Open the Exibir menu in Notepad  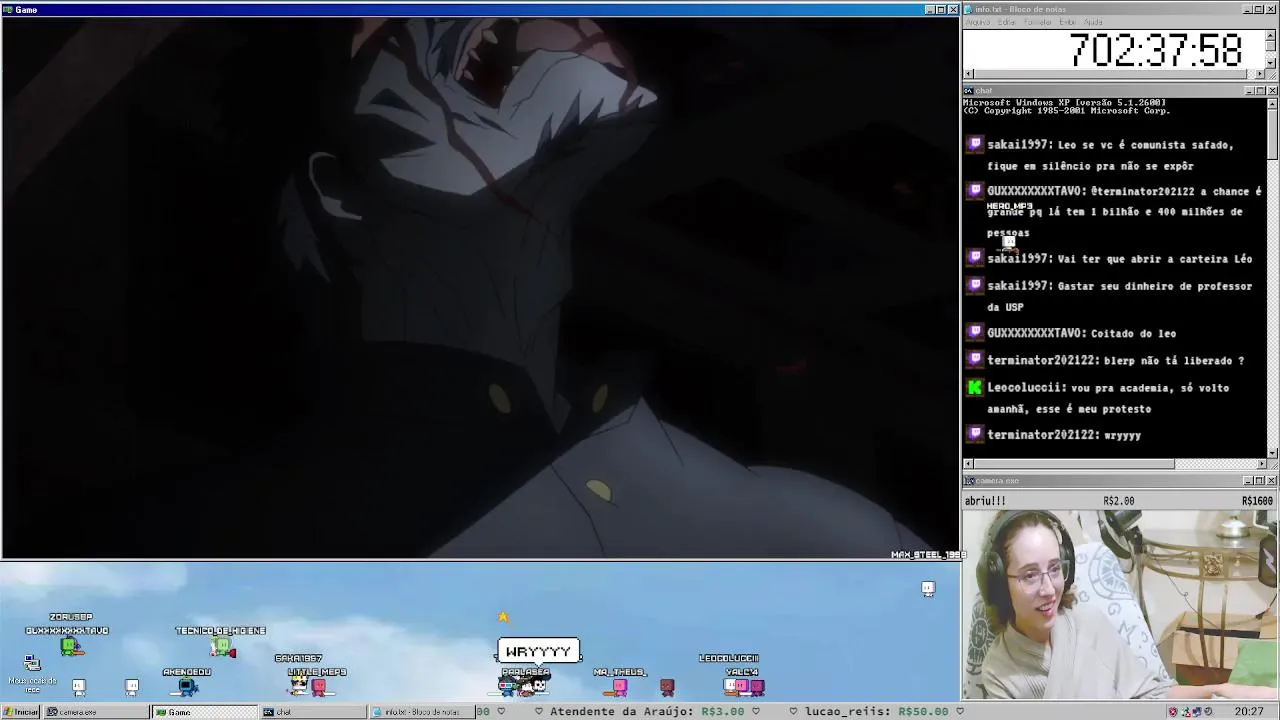click(x=1068, y=22)
